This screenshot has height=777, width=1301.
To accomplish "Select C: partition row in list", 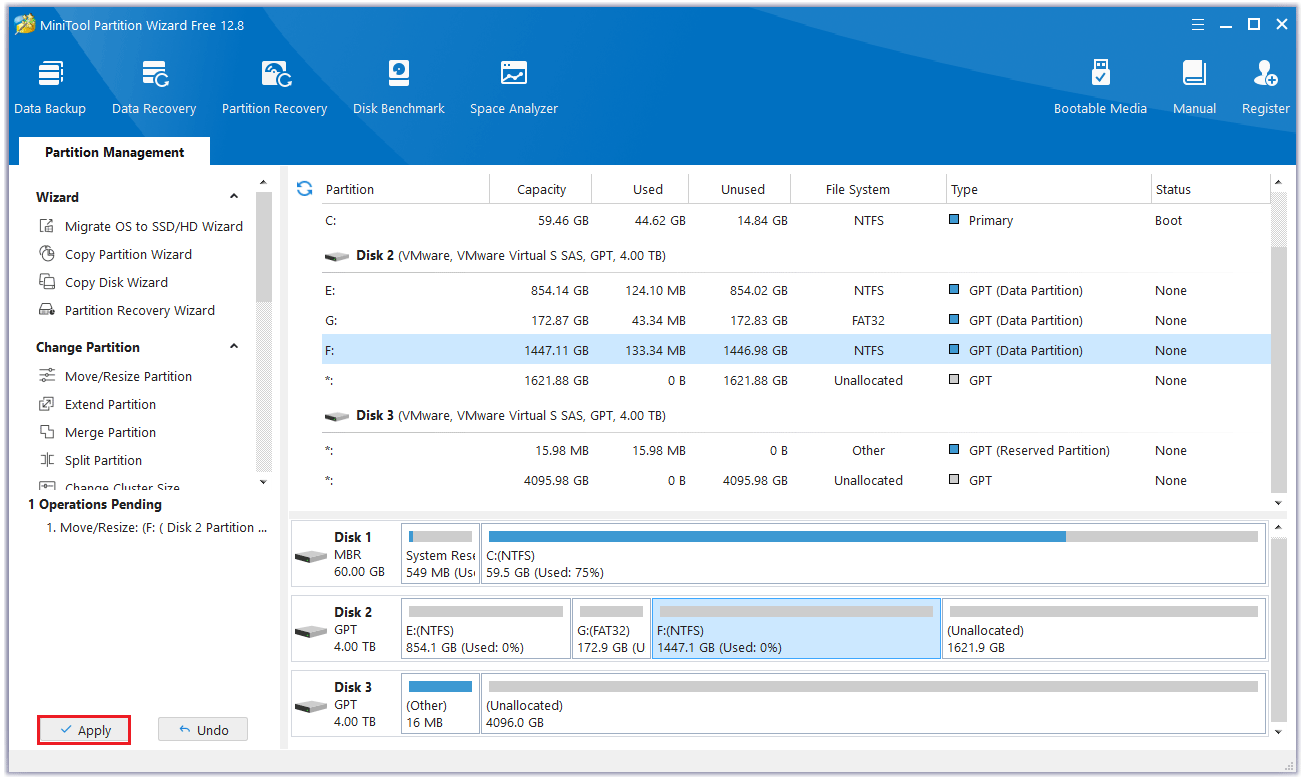I will [795, 220].
